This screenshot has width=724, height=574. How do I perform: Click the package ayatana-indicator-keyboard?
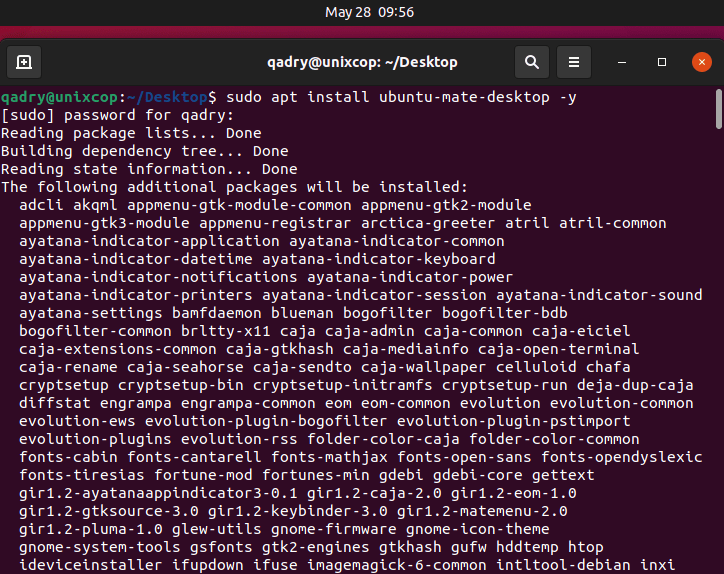(379, 260)
